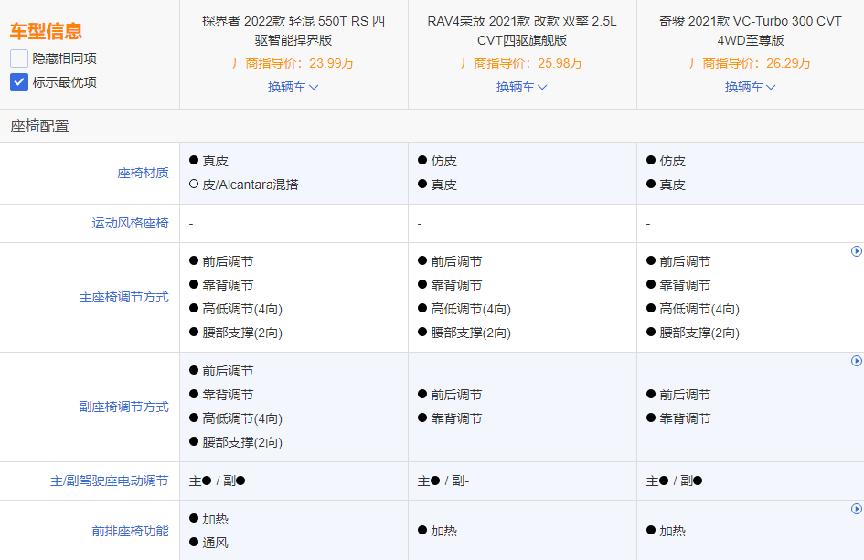The image size is (864, 560).
Task: Select the 探界者 2022款 550T RS model title
Action: (x=294, y=31)
